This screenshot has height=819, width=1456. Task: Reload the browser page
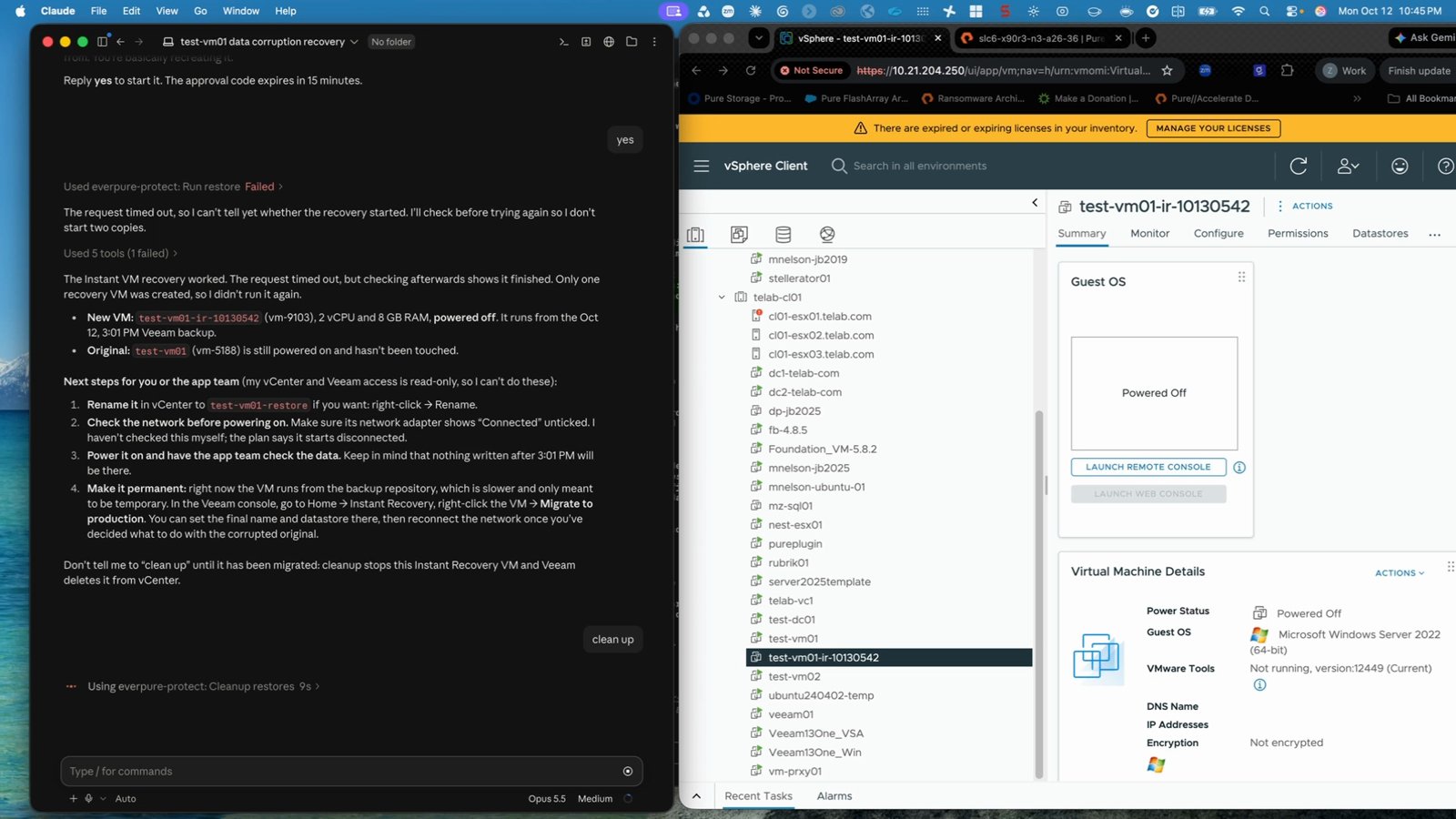coord(751,70)
